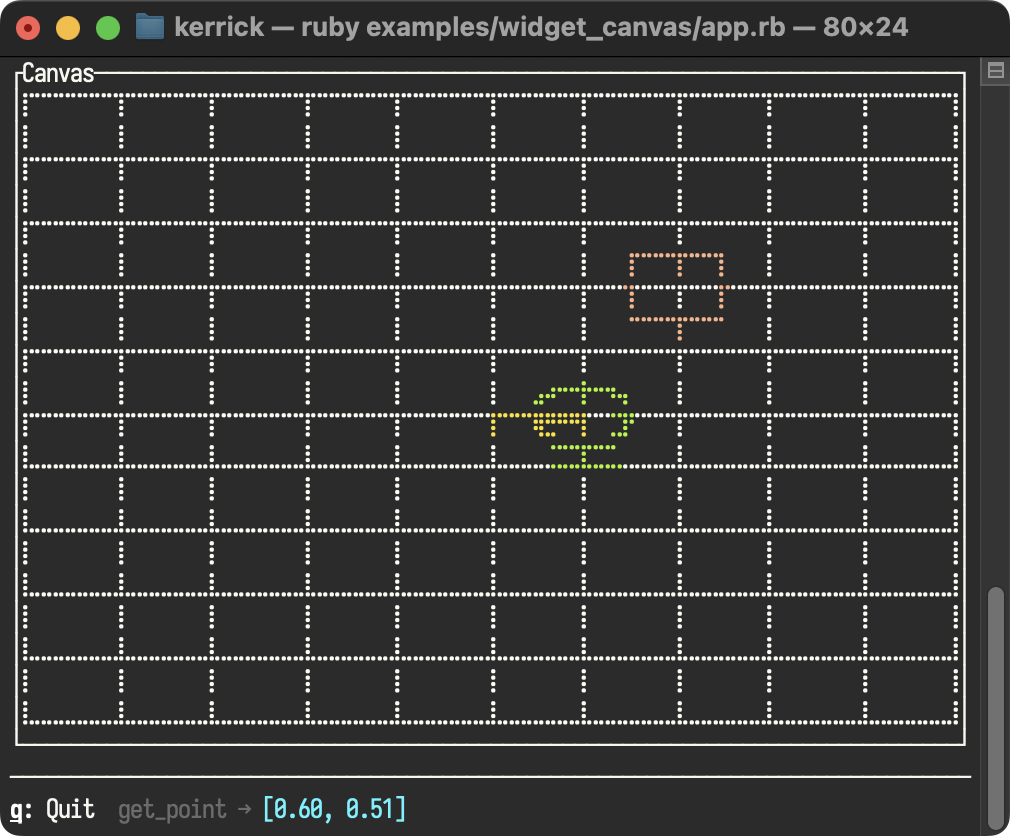Click the window title text with app.rb
The width and height of the screenshot is (1010, 836).
coord(541,27)
